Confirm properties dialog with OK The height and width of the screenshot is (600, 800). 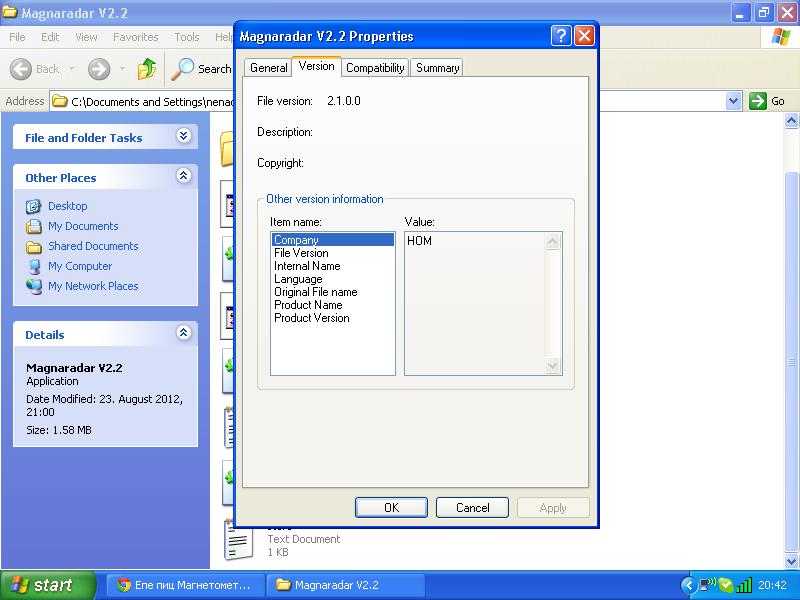point(391,508)
